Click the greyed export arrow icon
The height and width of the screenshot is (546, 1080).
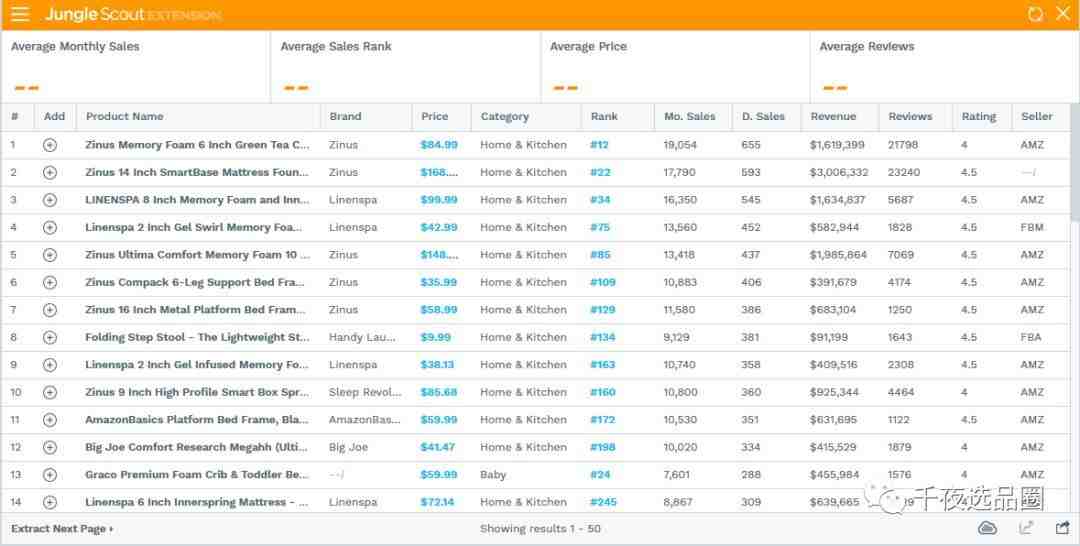(x=1026, y=528)
